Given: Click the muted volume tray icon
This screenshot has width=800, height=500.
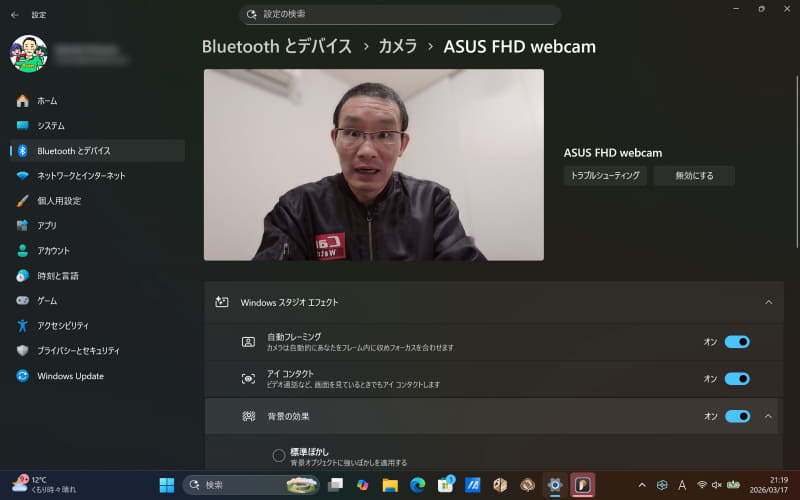Looking at the screenshot, I should click(x=717, y=485).
